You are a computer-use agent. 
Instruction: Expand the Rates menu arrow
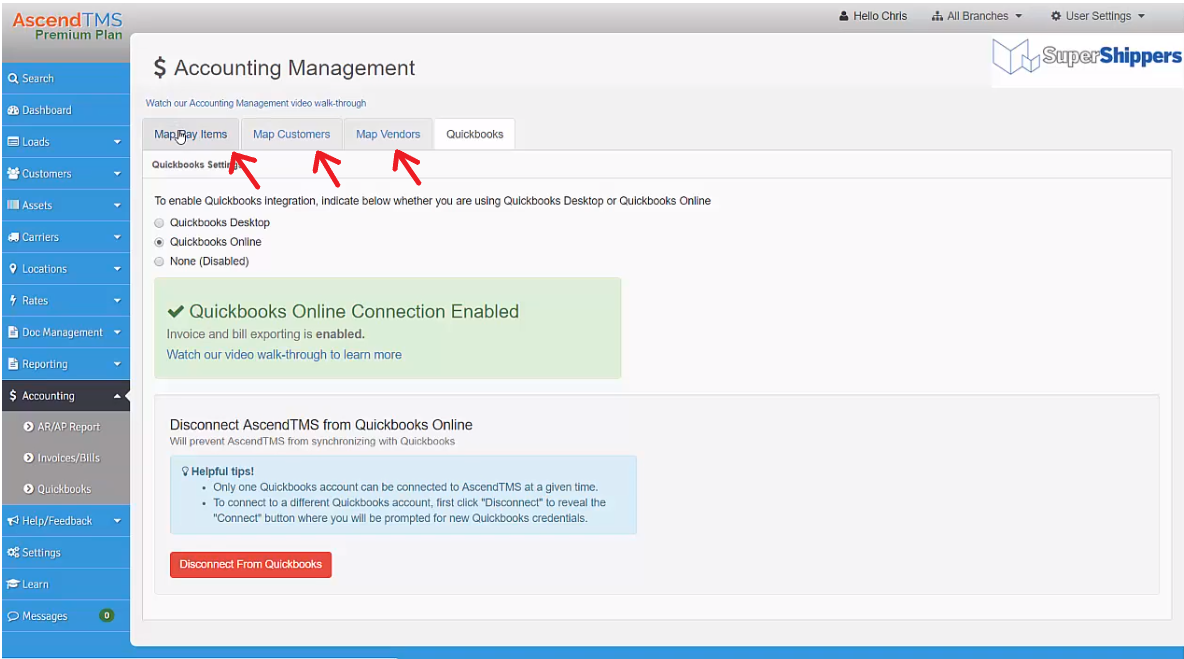pyautogui.click(x=117, y=300)
